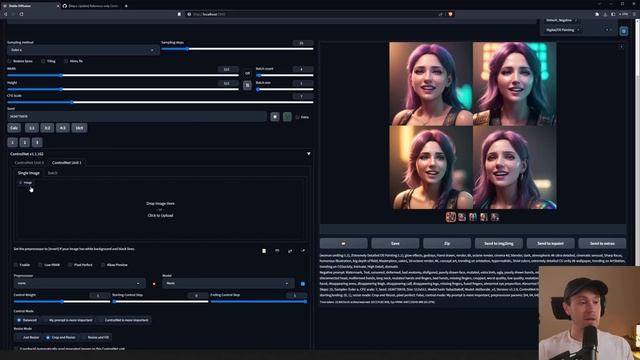Click the Zip button under gallery

[x=447, y=243]
